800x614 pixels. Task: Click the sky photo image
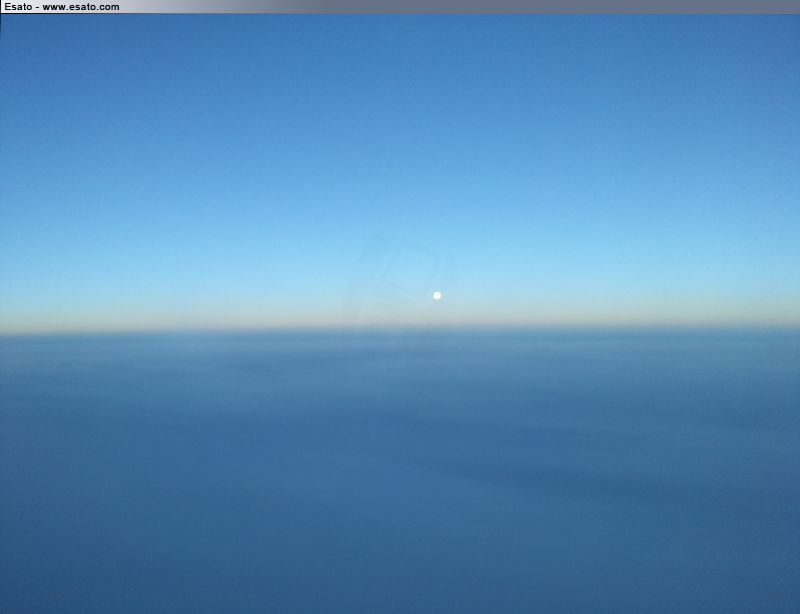(400, 313)
